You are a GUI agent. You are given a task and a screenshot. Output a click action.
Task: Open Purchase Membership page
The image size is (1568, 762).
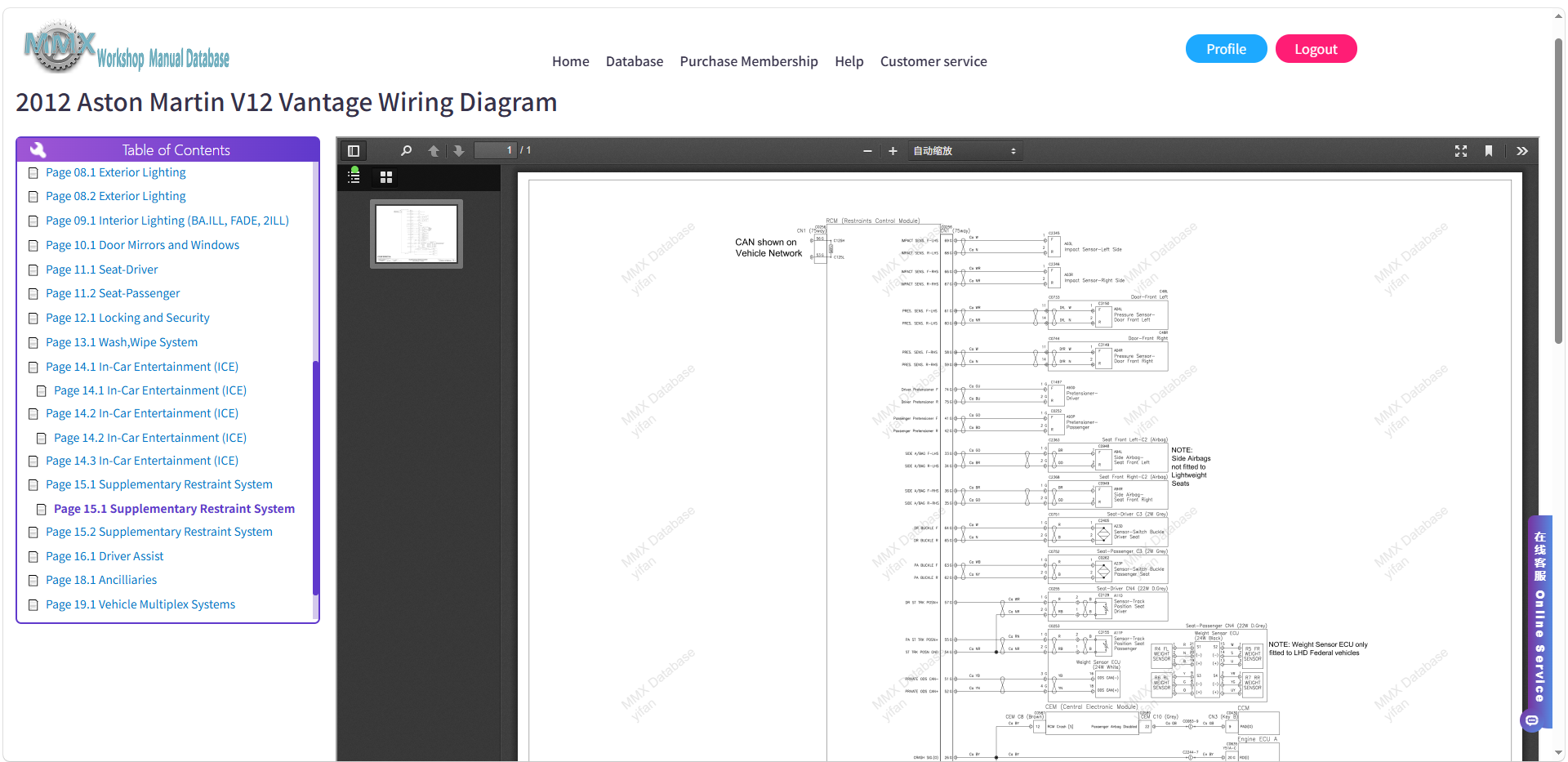[x=749, y=61]
